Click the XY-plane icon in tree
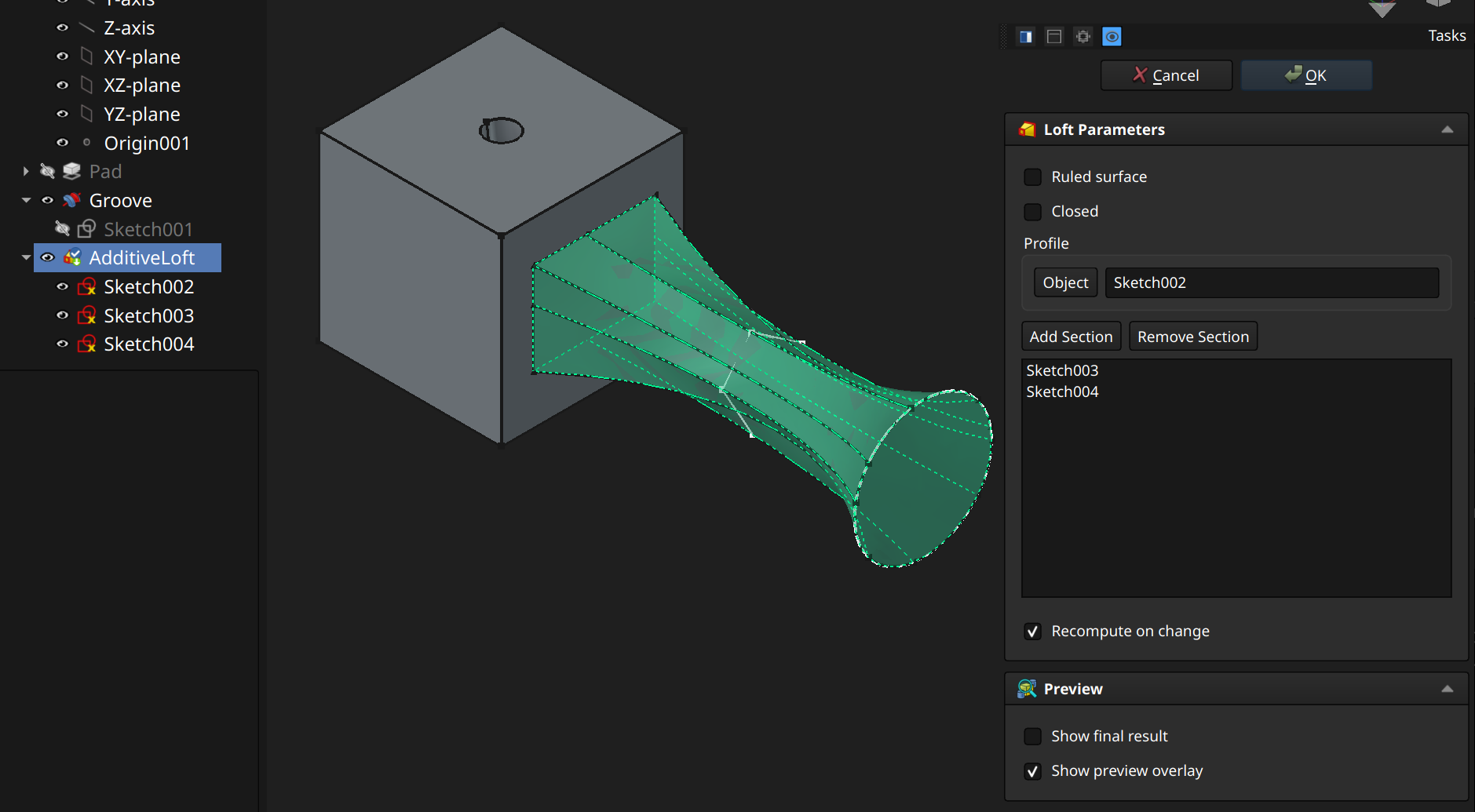1475x812 pixels. point(87,56)
